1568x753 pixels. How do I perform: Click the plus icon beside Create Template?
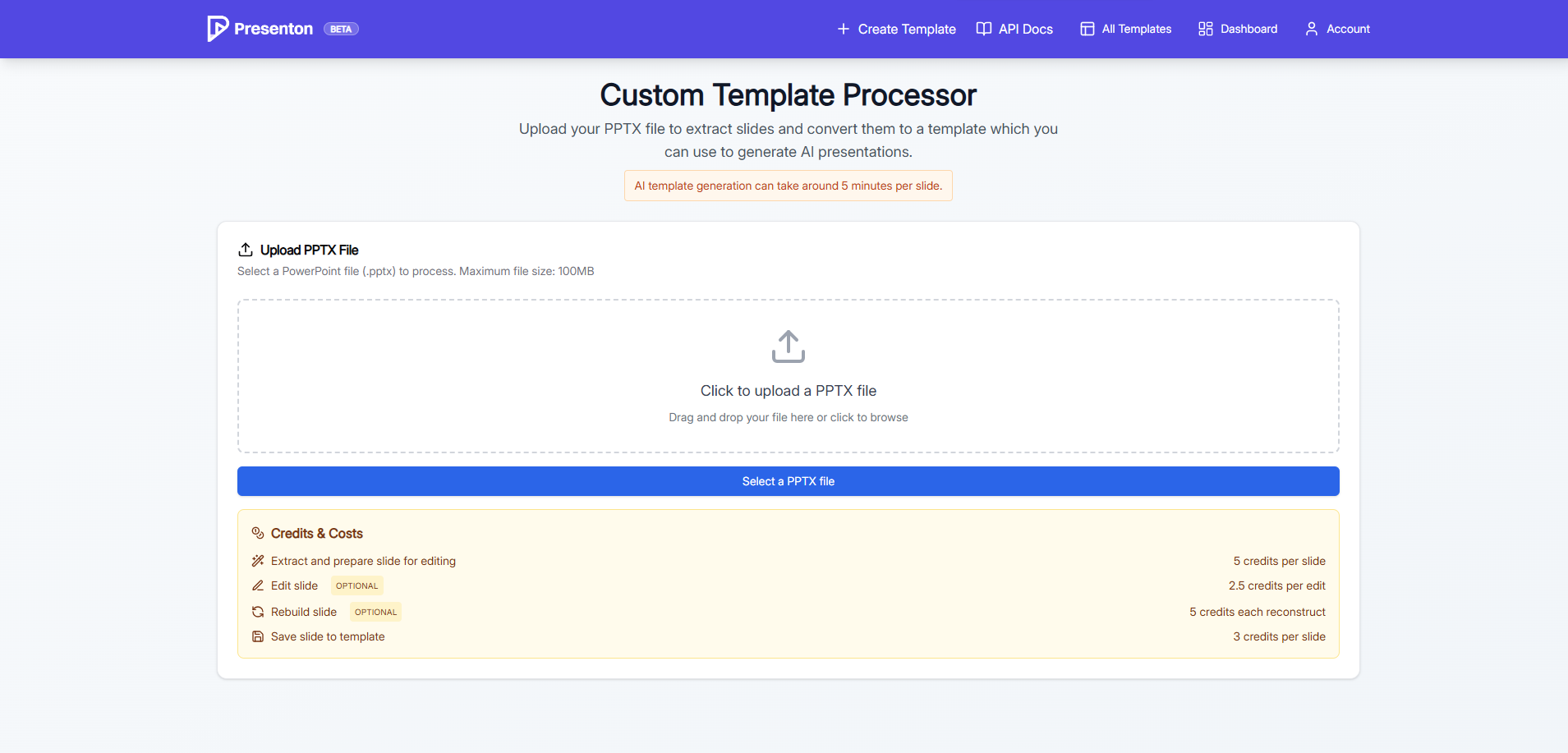(843, 29)
